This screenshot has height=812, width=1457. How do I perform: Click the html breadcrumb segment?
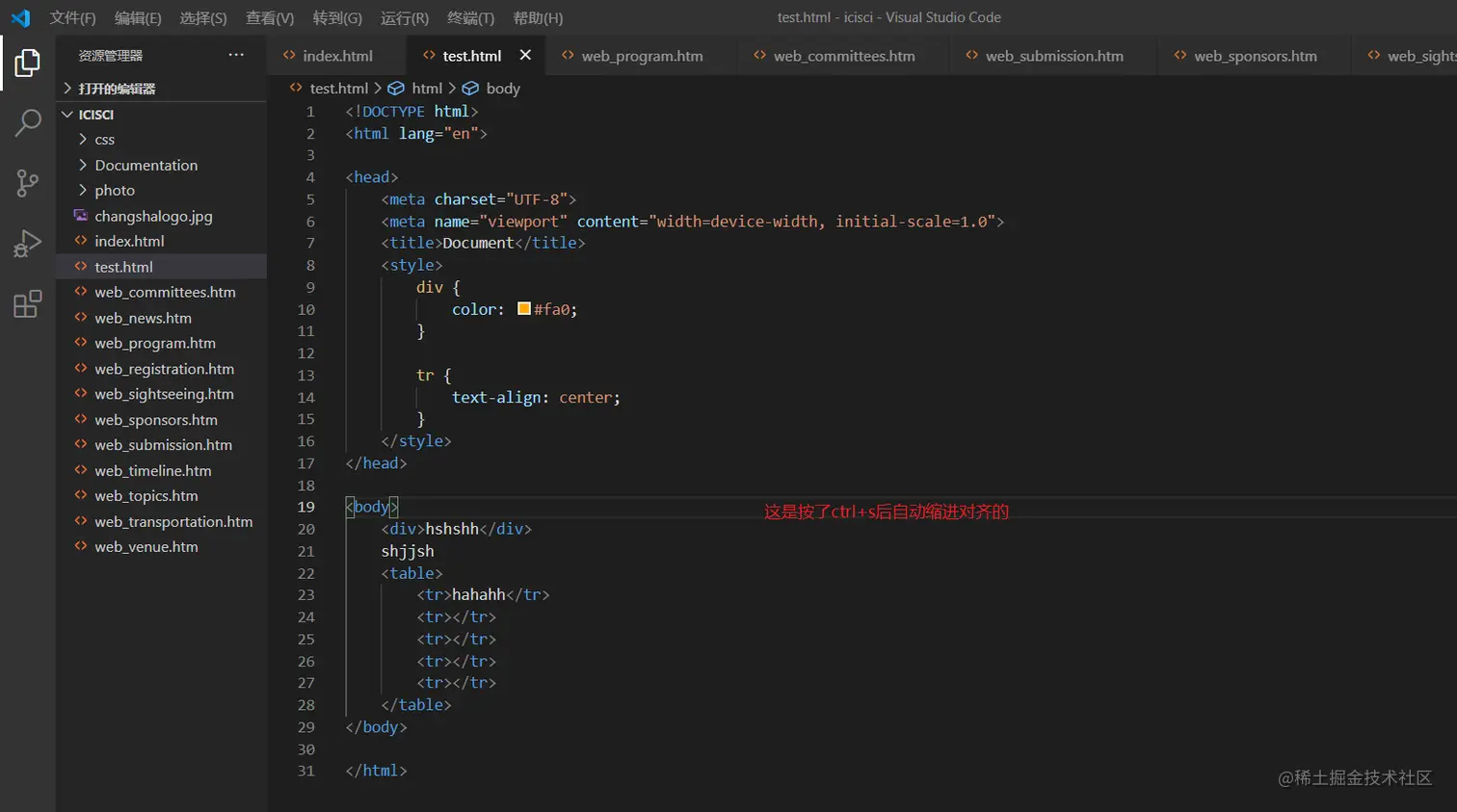coord(427,88)
